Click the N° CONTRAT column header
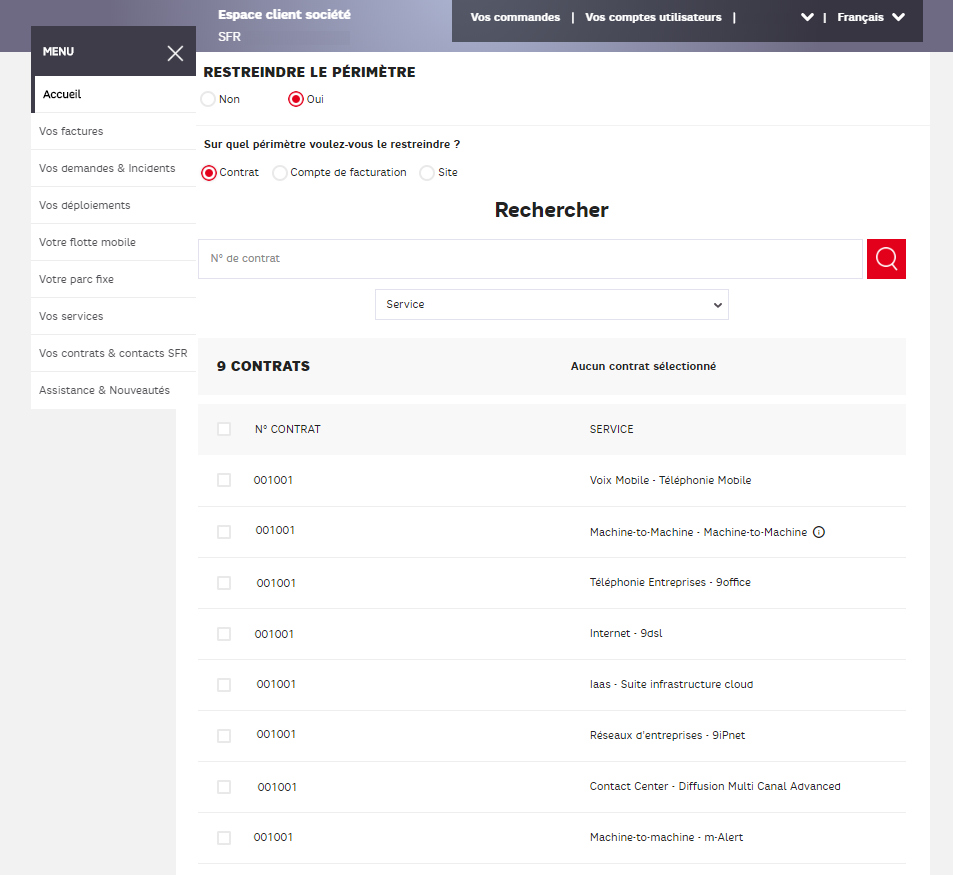This screenshot has height=875, width=953. coord(287,429)
